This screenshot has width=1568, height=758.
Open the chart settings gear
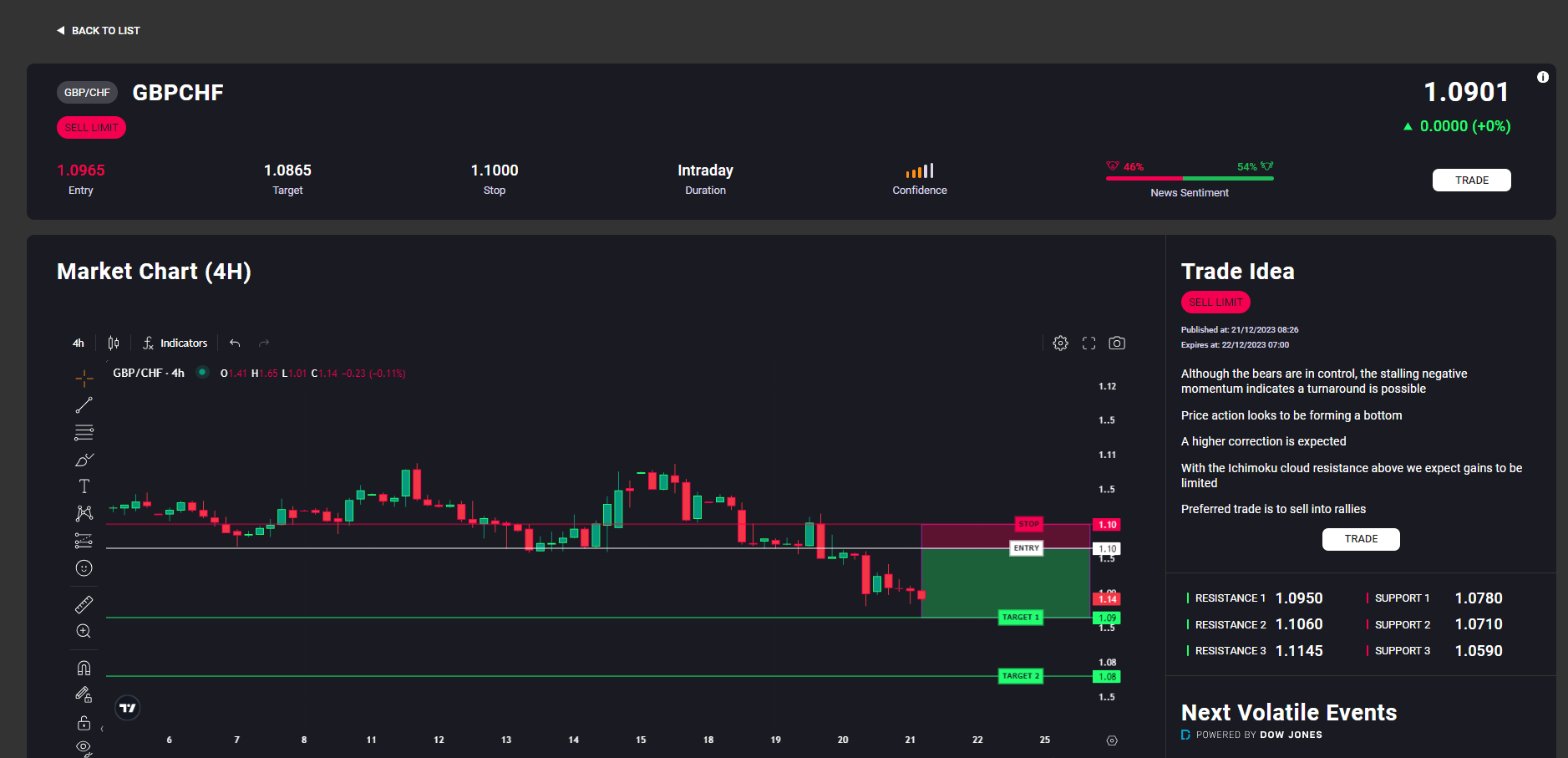pos(1059,343)
